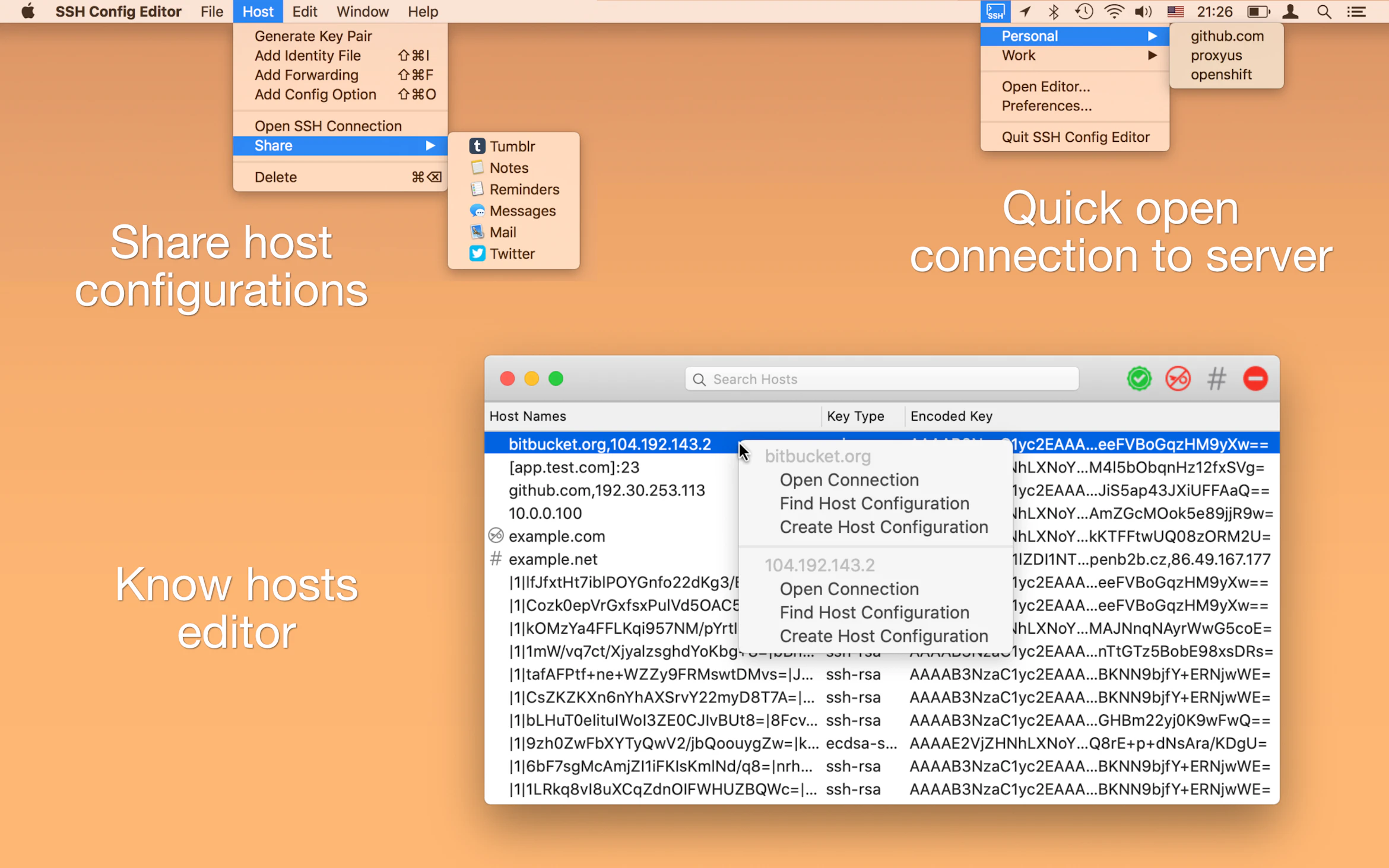1389x868 pixels.
Task: Choose Add Forwarding
Action: point(340,75)
